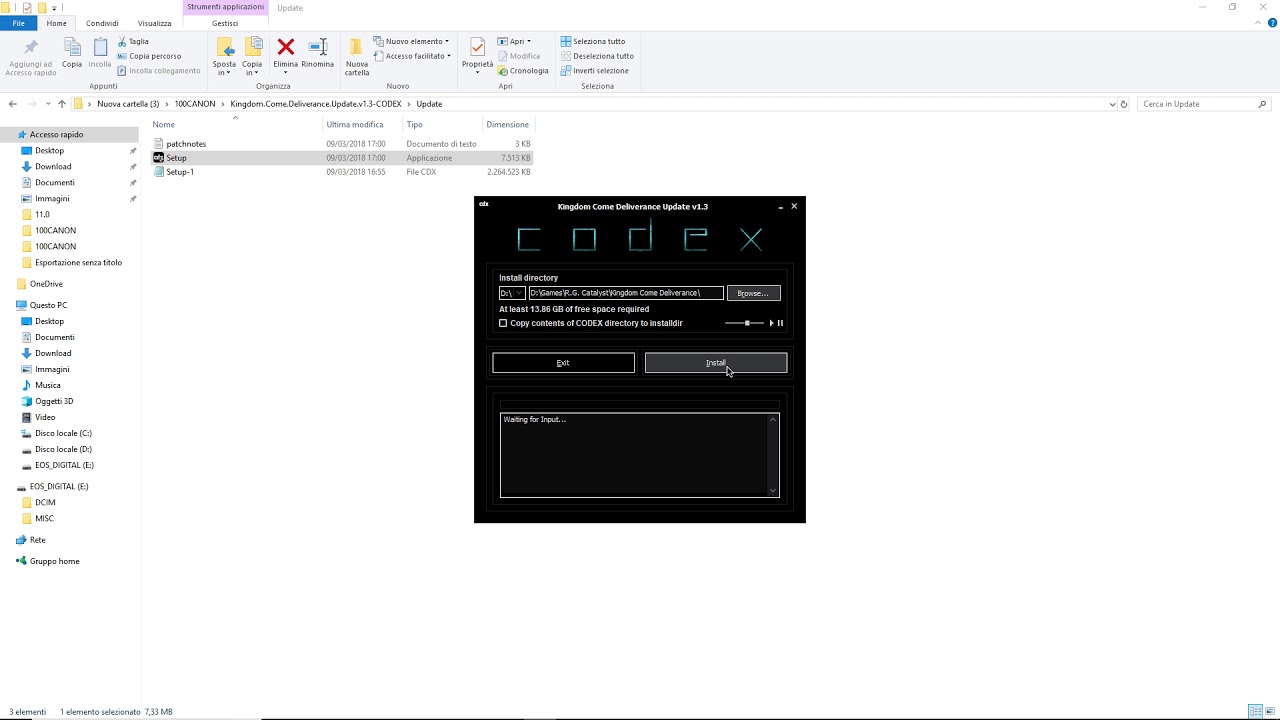Create a folder with Nuova cartella

pyautogui.click(x=357, y=56)
